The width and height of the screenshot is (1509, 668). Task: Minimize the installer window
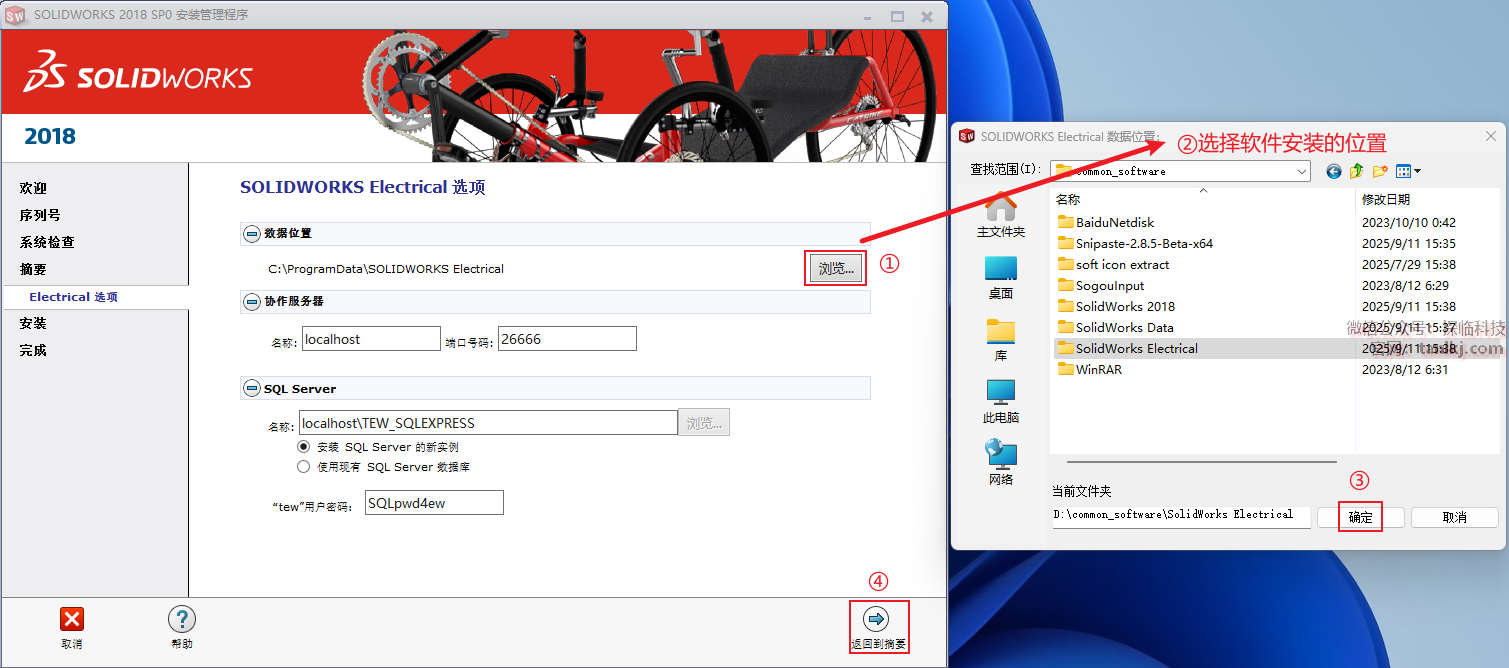pyautogui.click(x=867, y=16)
